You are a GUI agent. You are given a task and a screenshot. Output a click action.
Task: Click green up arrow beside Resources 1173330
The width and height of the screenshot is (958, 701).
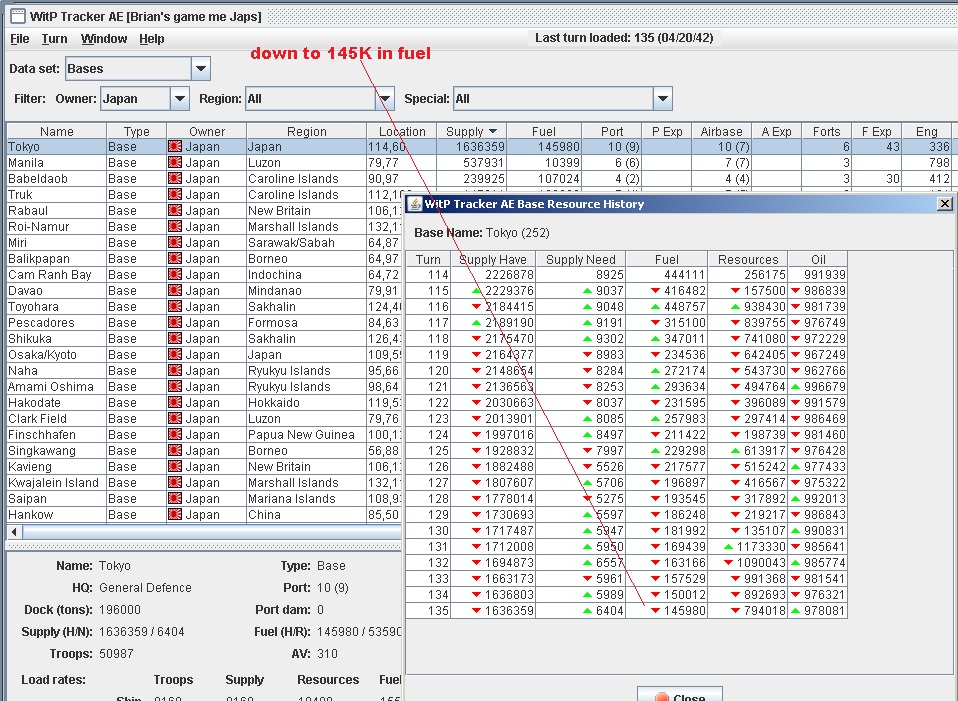(728, 546)
